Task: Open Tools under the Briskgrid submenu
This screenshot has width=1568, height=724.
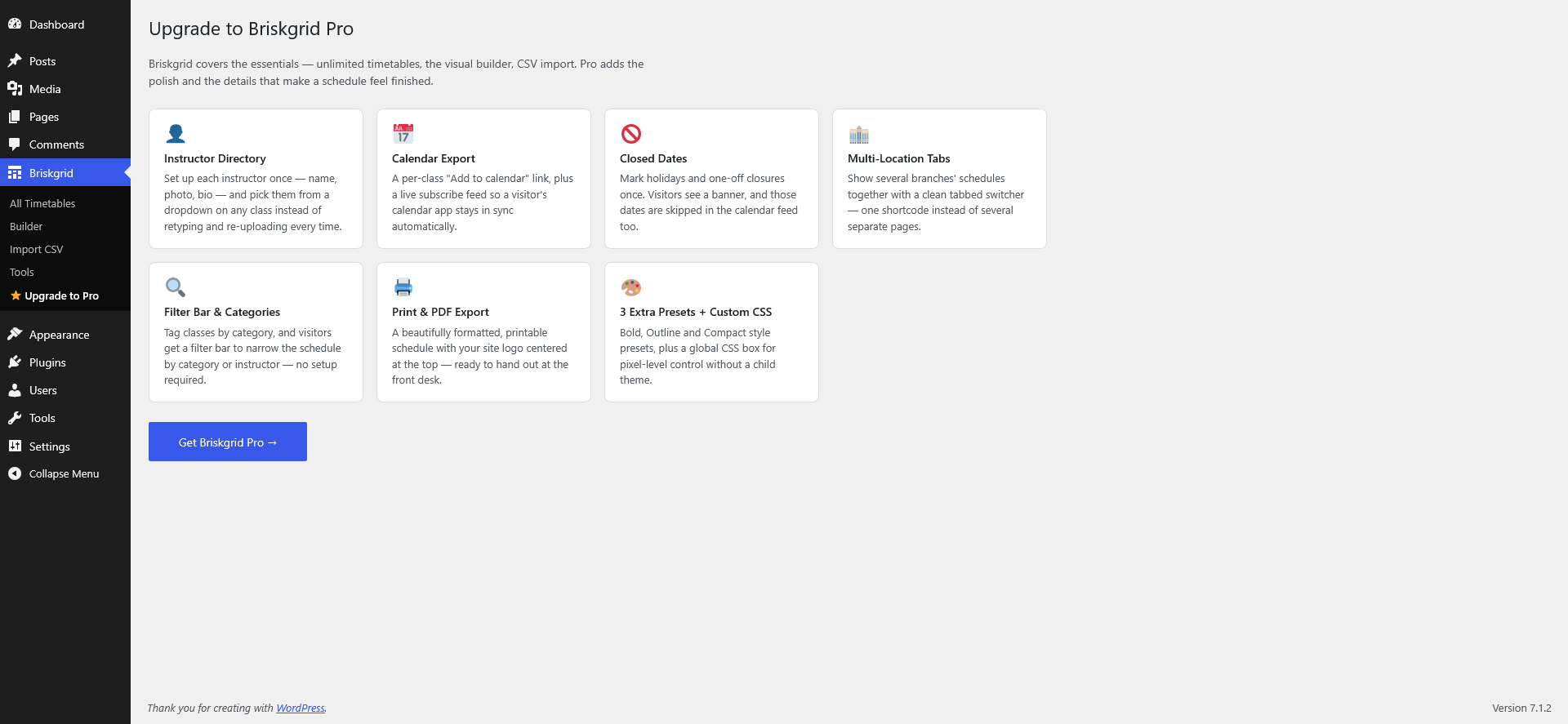Action: [22, 273]
